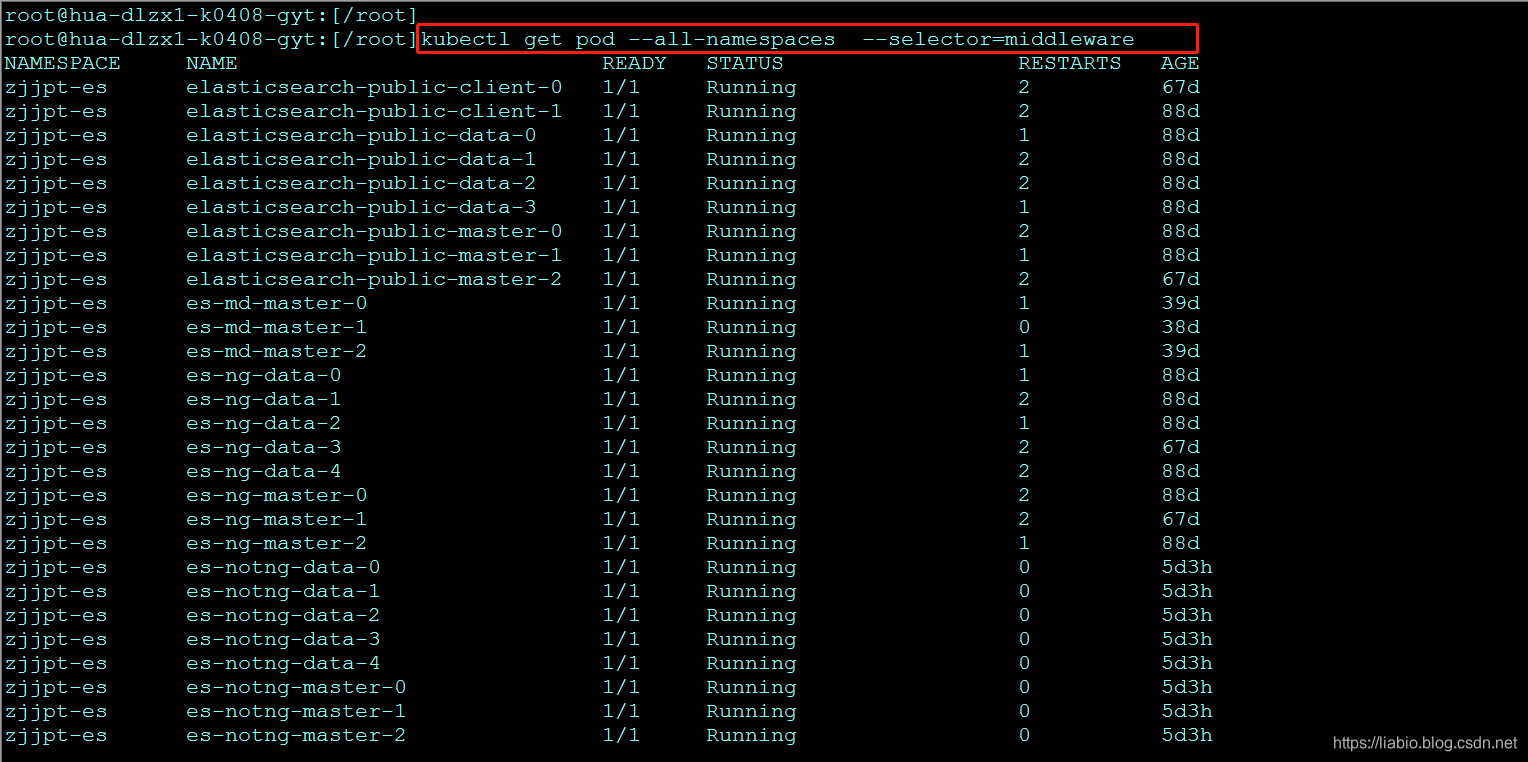Screen dimensions: 1528x762
Task: Click zjjpt-es namespace of elasticsearch-public-client-0 row
Action: (x=56, y=87)
